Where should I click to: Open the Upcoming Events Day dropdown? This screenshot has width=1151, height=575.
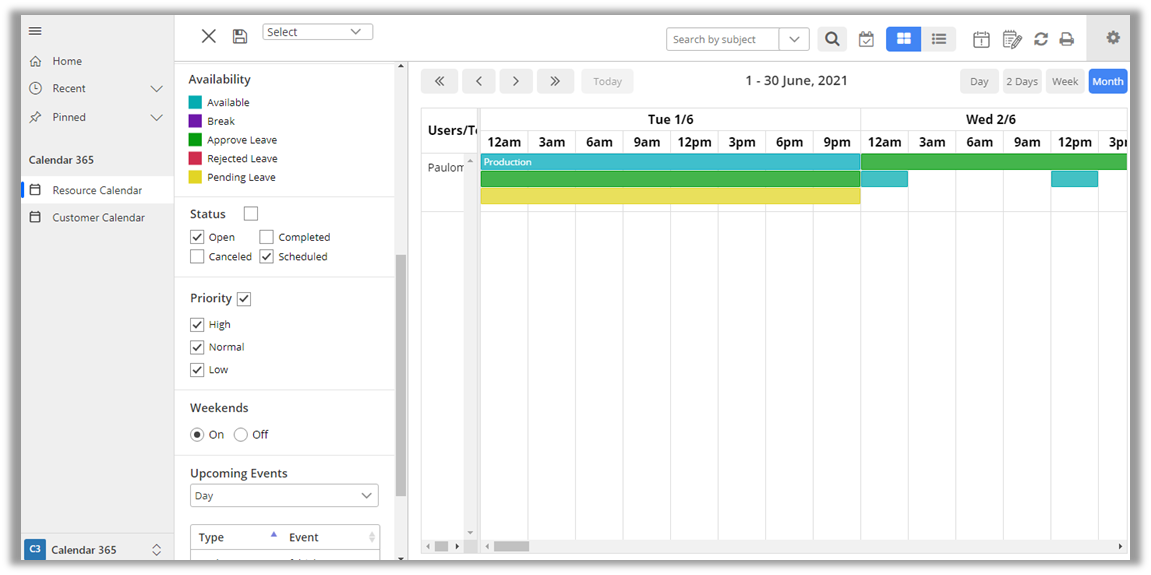[x=284, y=496]
